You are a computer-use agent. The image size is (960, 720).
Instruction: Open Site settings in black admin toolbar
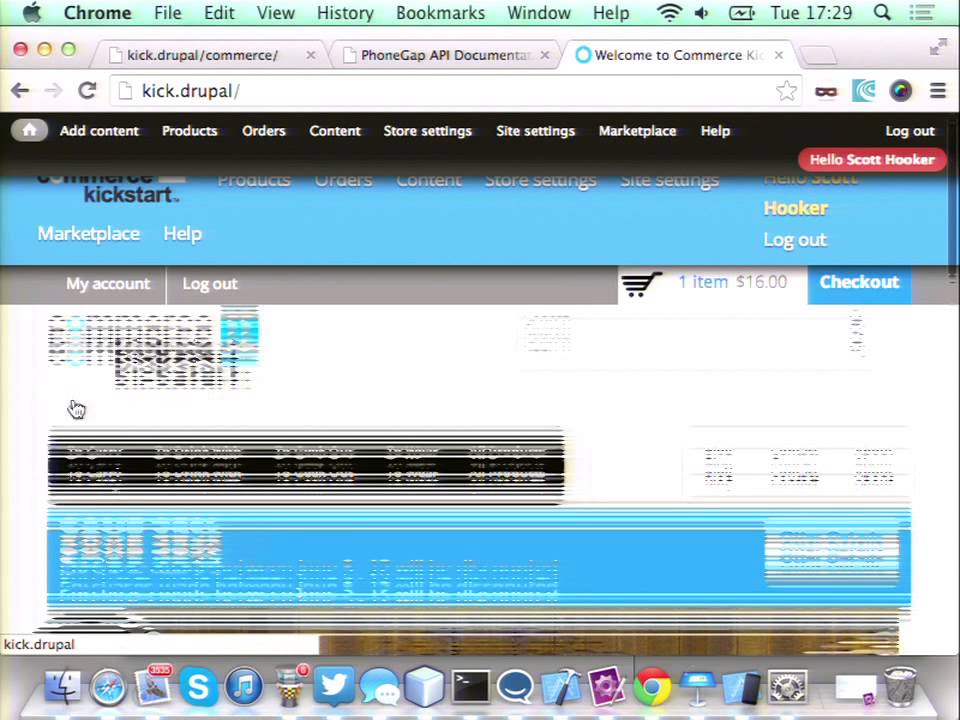coord(536,131)
